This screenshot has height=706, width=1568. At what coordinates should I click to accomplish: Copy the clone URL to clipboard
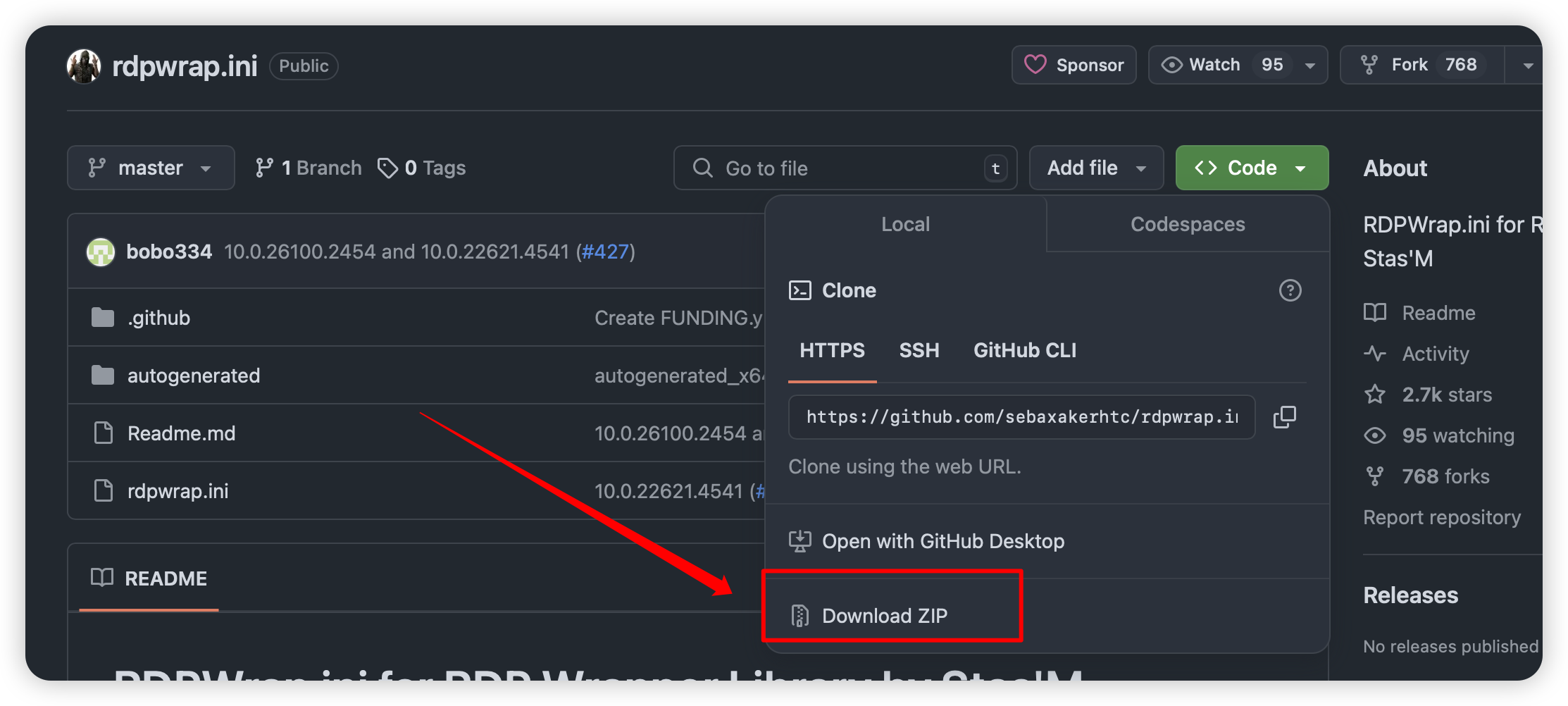click(1284, 417)
